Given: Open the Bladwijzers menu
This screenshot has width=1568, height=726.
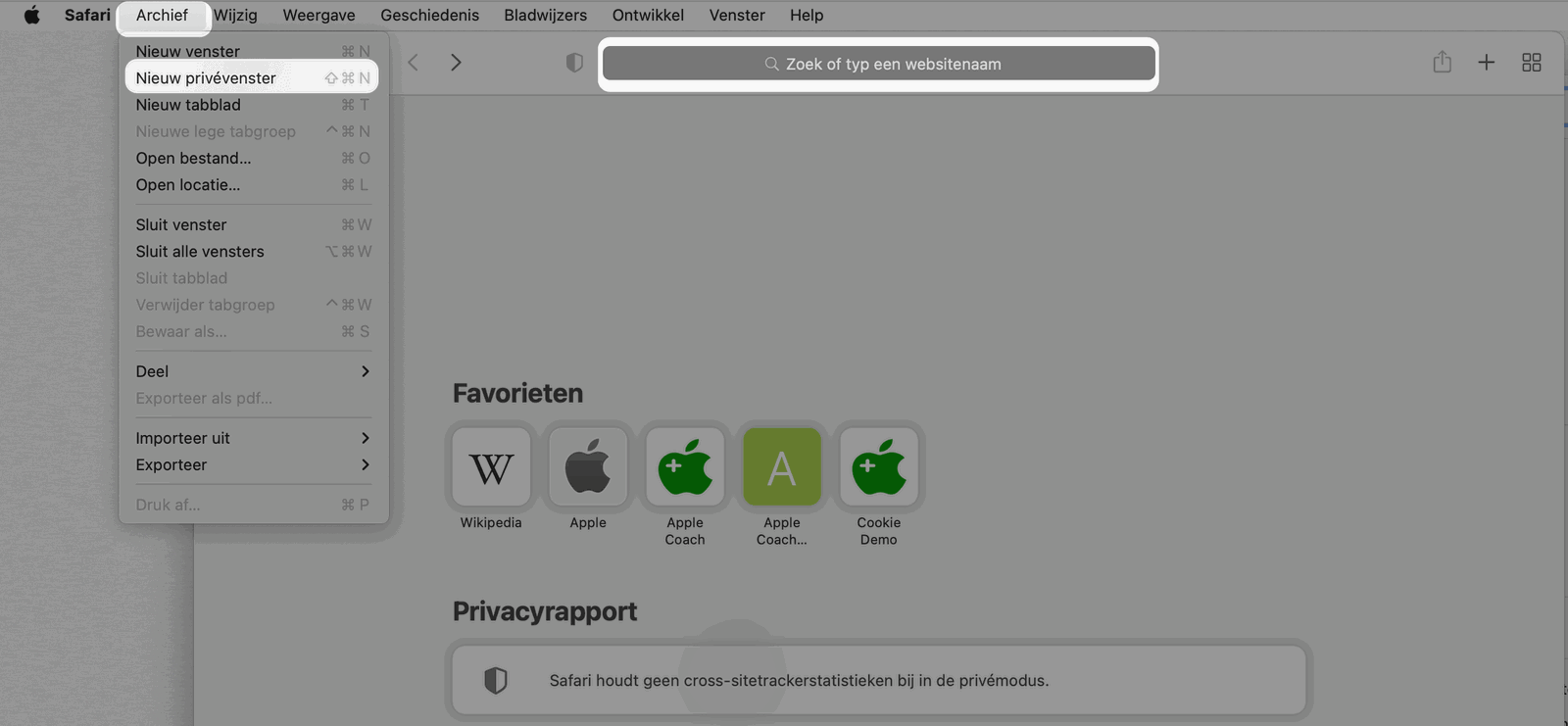Looking at the screenshot, I should 545,15.
